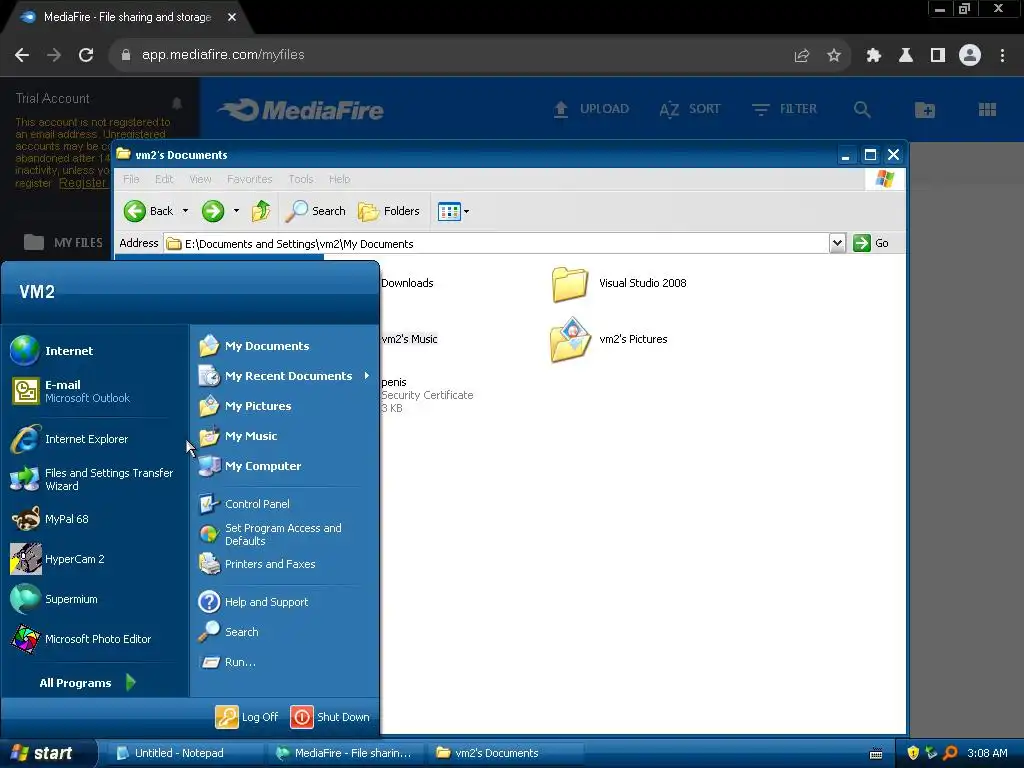This screenshot has width=1024, height=768.
Task: Select the Visual Studio 2008 folder
Action: 619,283
